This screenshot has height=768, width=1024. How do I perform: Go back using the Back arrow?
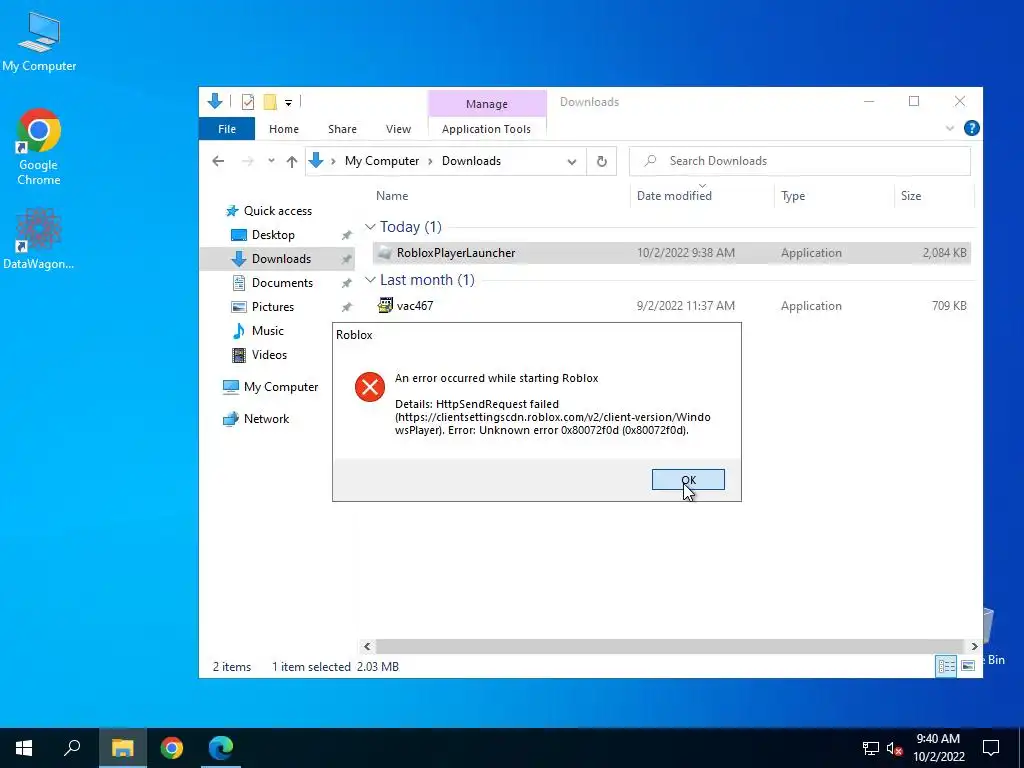click(218, 161)
